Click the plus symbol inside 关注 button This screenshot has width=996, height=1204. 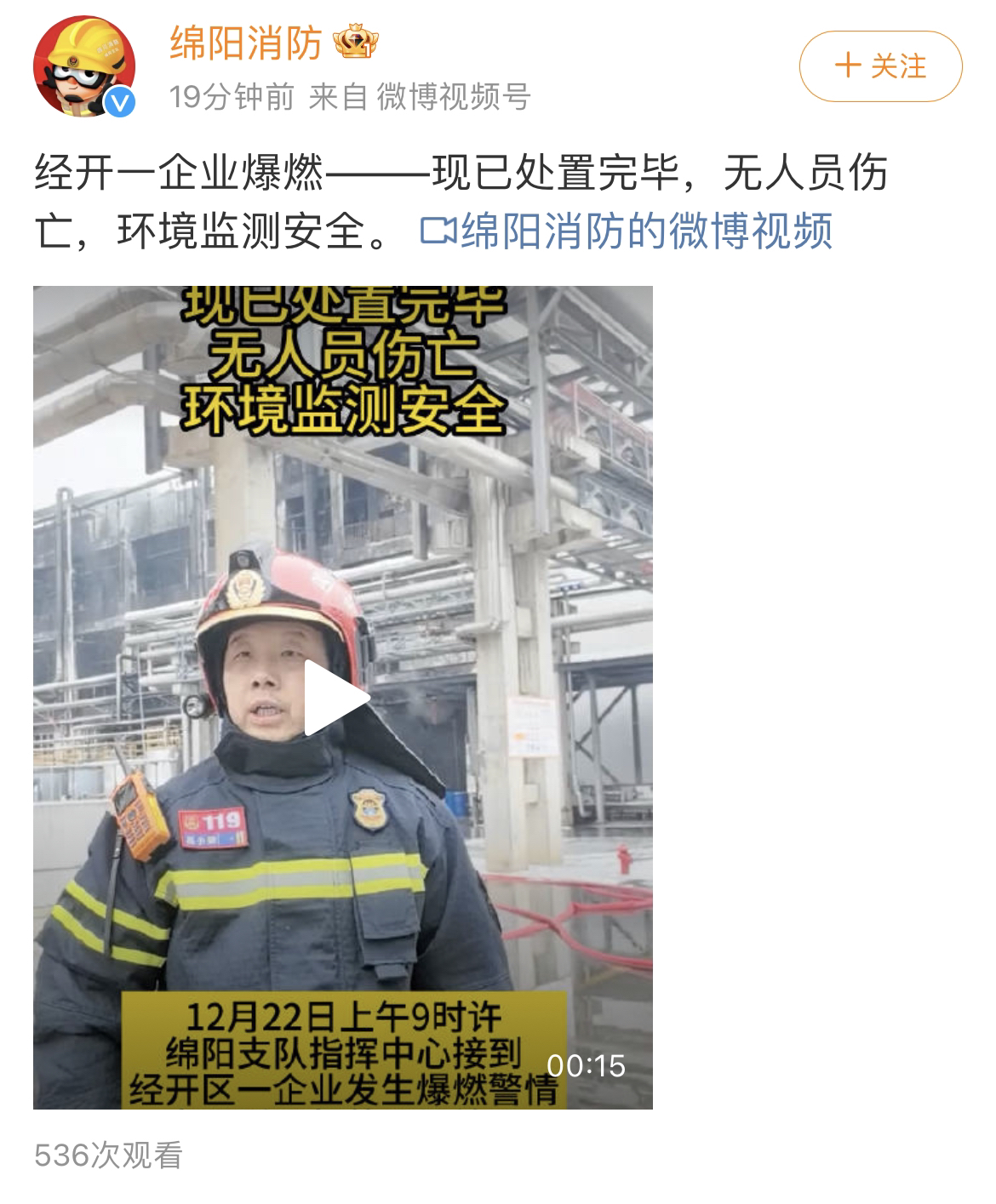point(847,66)
